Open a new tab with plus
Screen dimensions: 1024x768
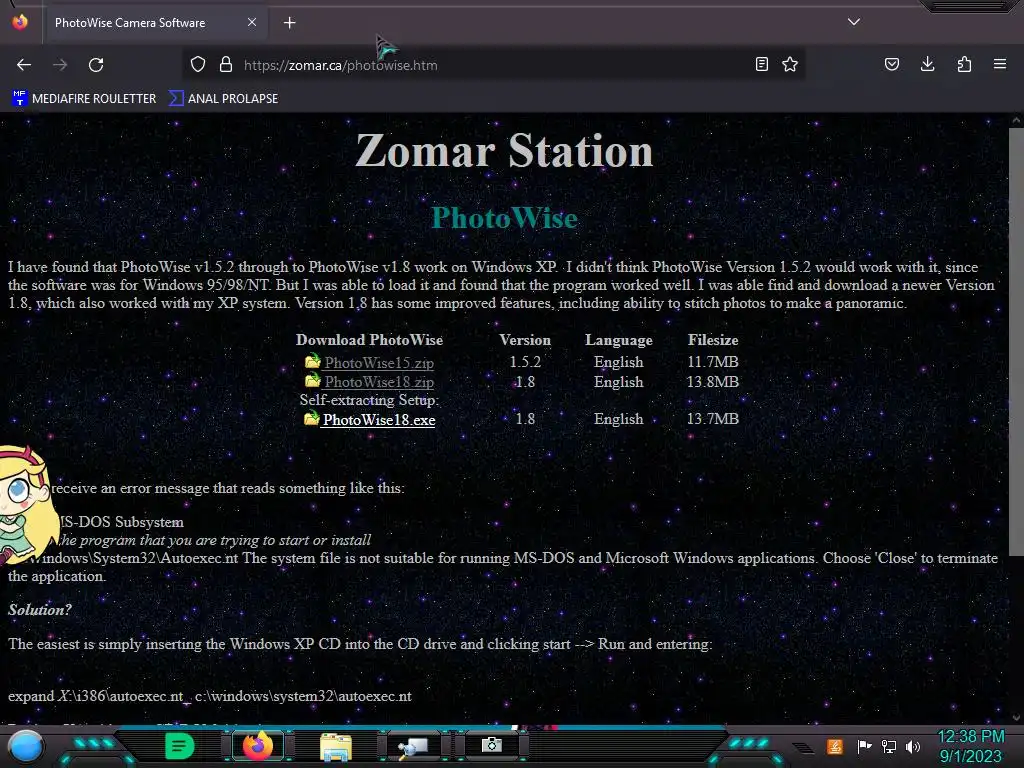tap(289, 23)
